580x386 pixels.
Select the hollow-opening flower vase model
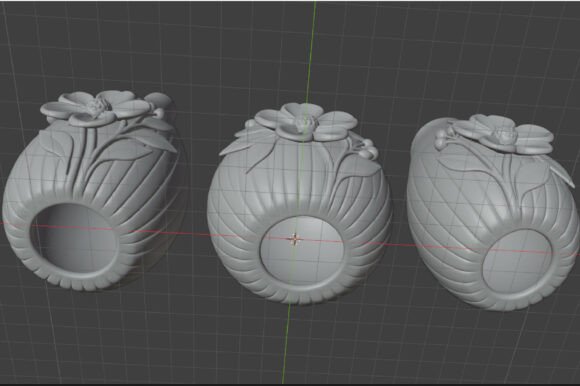click(92, 190)
